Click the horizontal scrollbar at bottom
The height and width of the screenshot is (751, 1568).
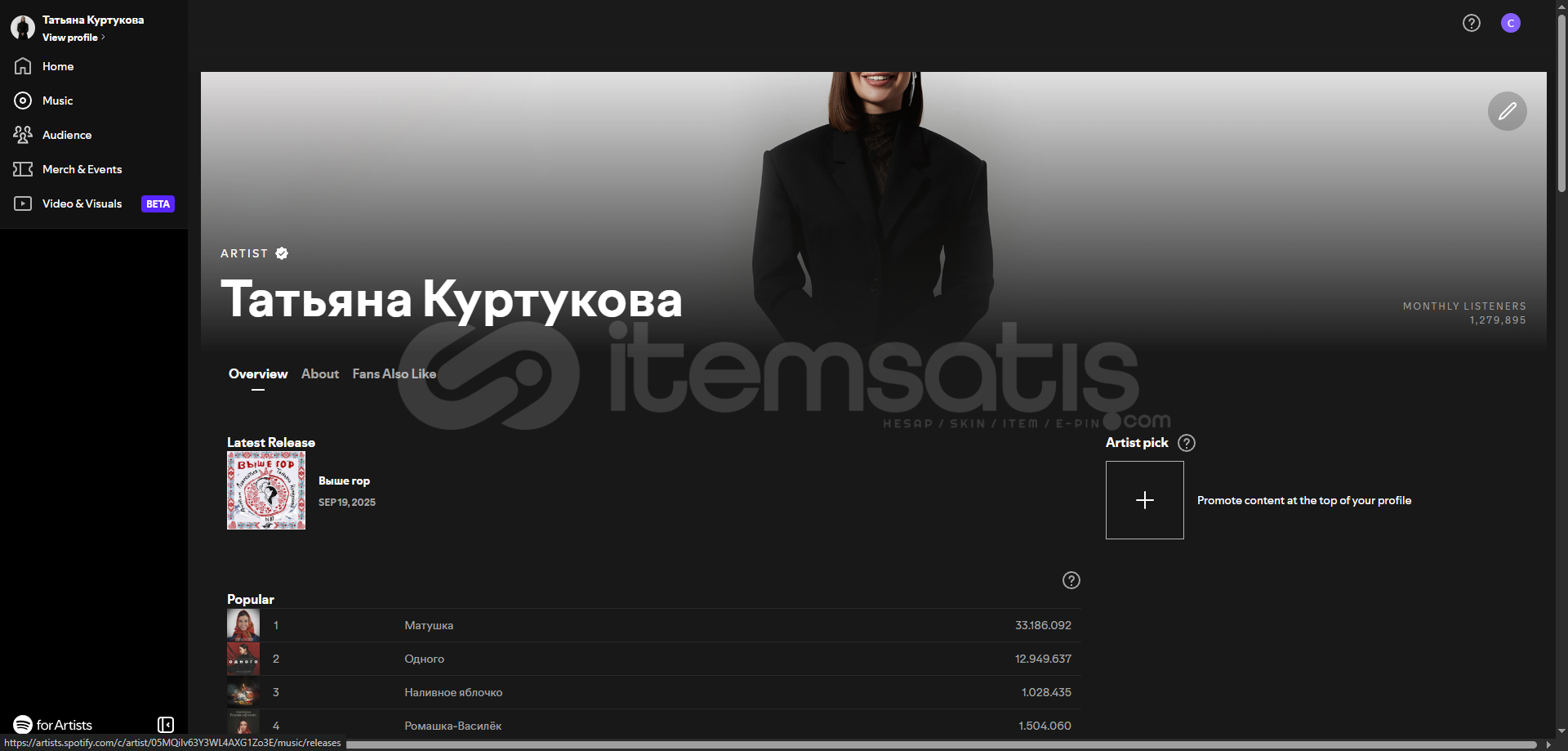point(941,744)
